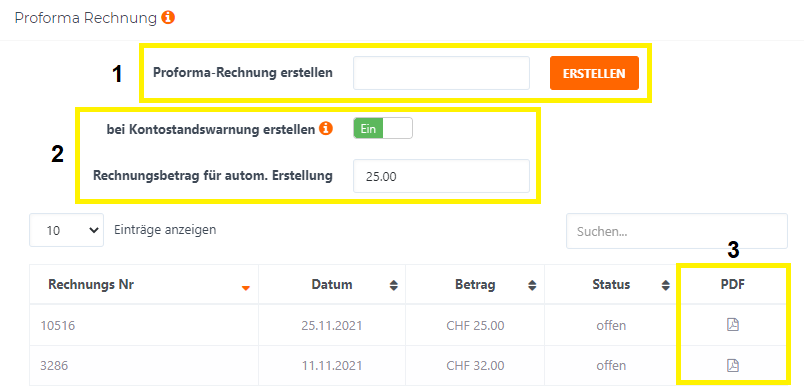Click info icon next to Kontostandswarnung label
This screenshot has width=804, height=386.
326,129
